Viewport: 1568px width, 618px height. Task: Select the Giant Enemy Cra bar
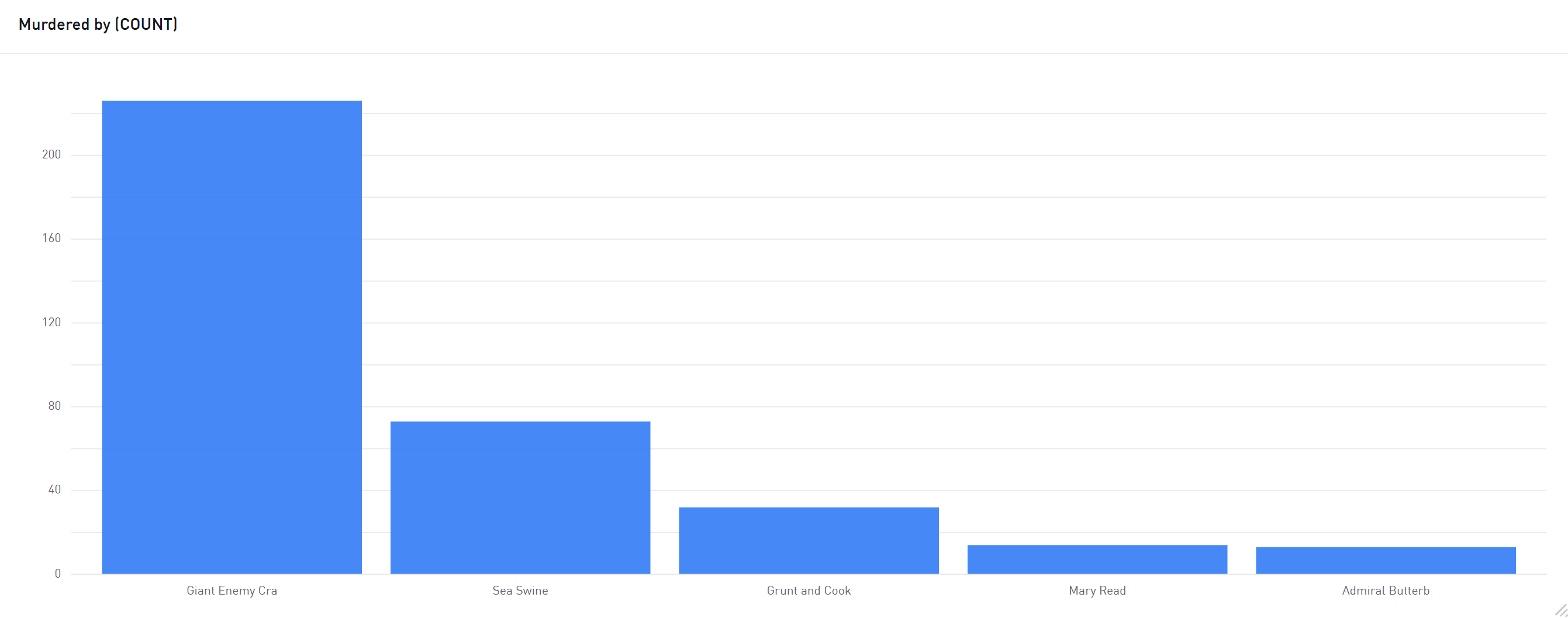pos(232,337)
